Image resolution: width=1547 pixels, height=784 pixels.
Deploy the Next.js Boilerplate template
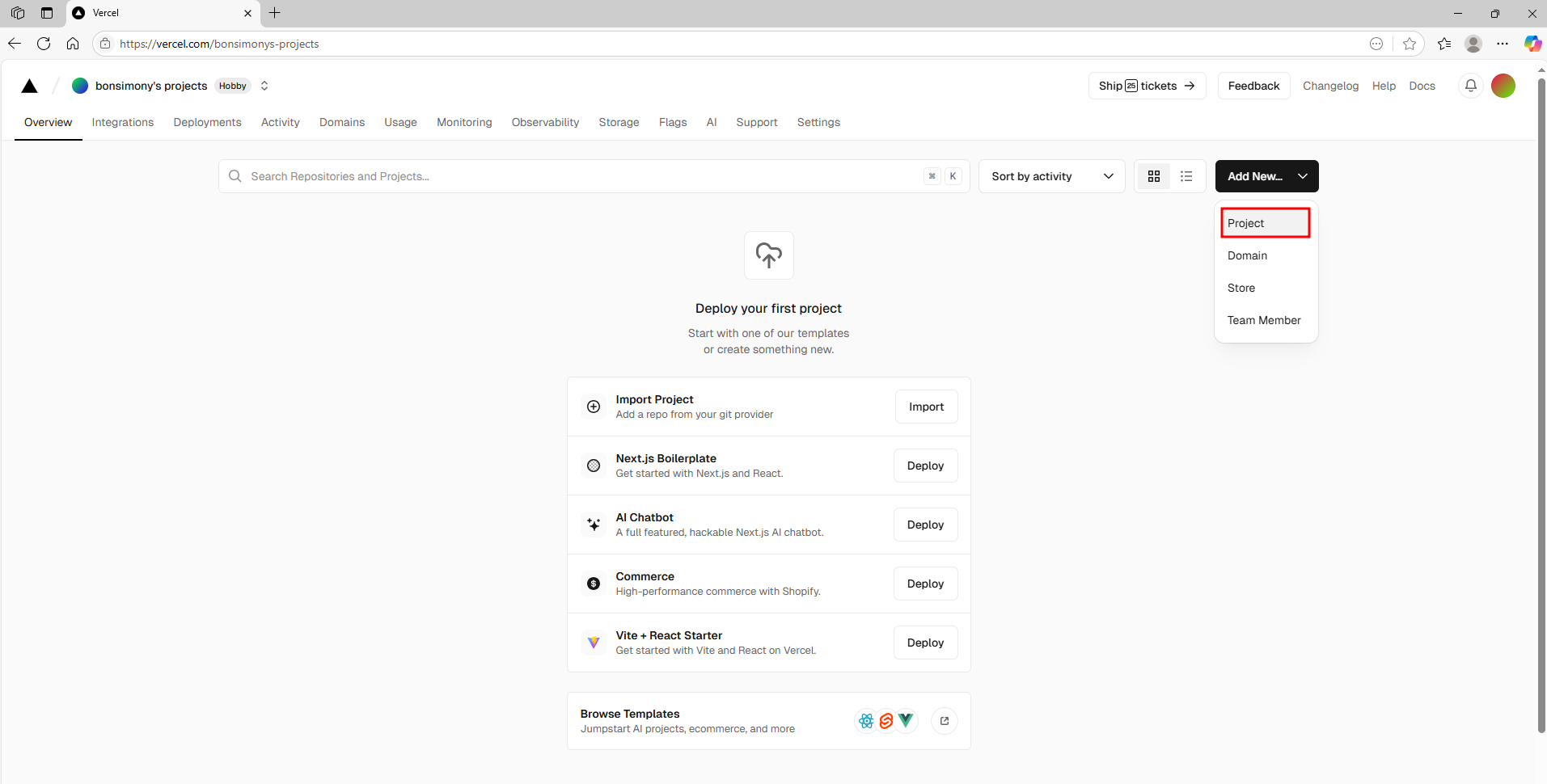(925, 466)
